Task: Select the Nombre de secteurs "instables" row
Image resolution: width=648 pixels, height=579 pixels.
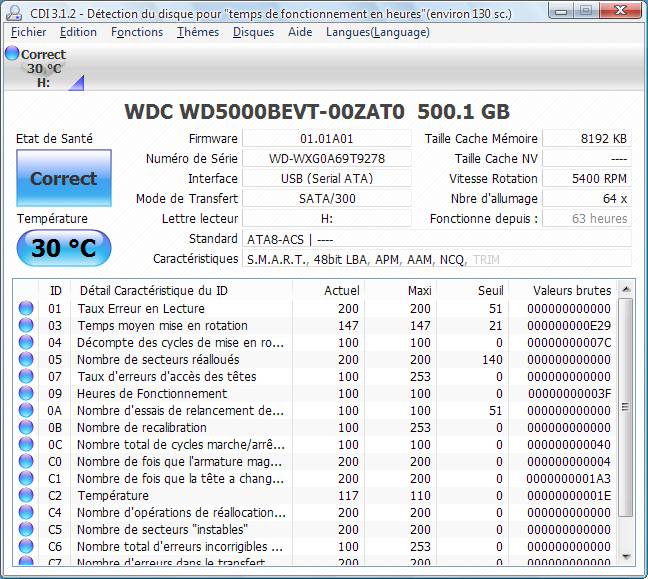Action: click(x=315, y=529)
